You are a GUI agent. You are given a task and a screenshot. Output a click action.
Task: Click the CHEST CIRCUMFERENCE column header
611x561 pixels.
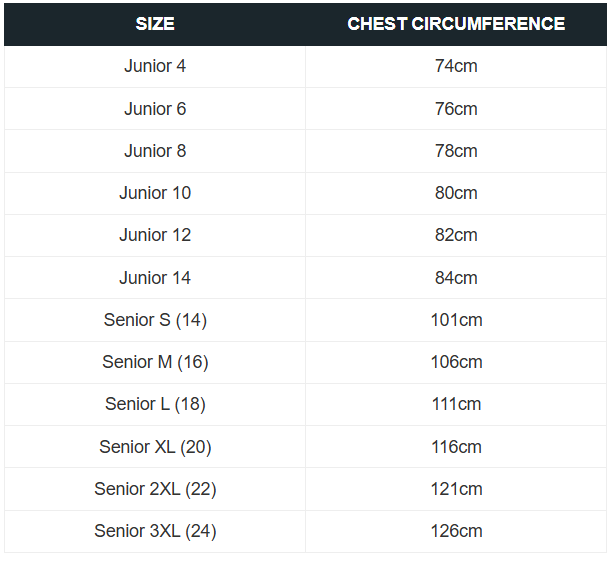pos(456,24)
